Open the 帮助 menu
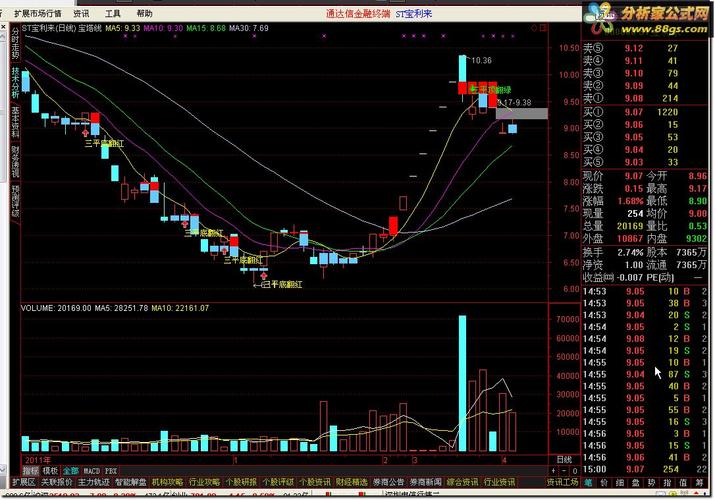 145,14
